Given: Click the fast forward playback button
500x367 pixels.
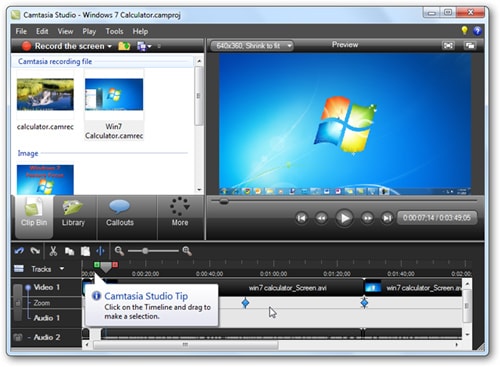Looking at the screenshot, I should [367, 218].
